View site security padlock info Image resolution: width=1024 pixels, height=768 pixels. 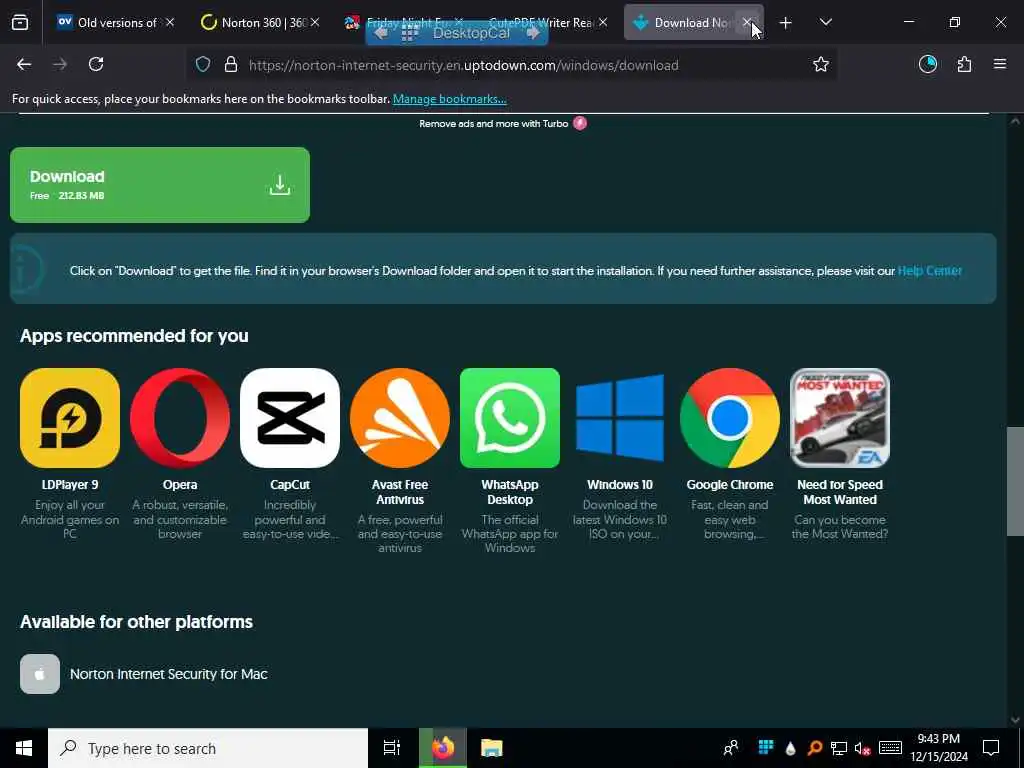[x=231, y=65]
